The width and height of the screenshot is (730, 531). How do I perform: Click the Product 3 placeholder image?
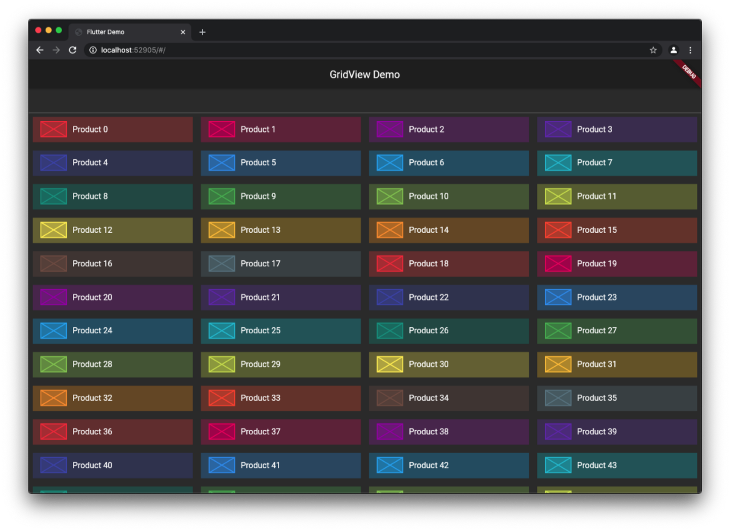[558, 129]
